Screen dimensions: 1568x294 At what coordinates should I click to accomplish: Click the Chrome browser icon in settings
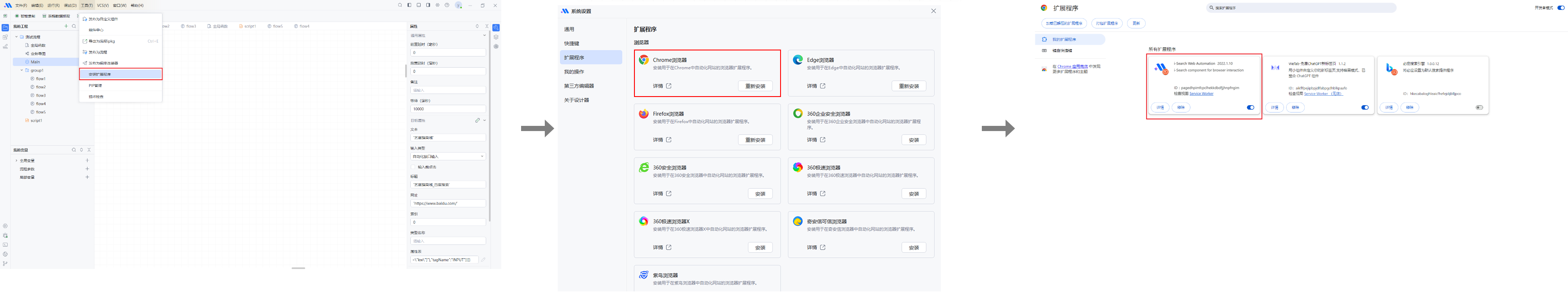(x=643, y=59)
